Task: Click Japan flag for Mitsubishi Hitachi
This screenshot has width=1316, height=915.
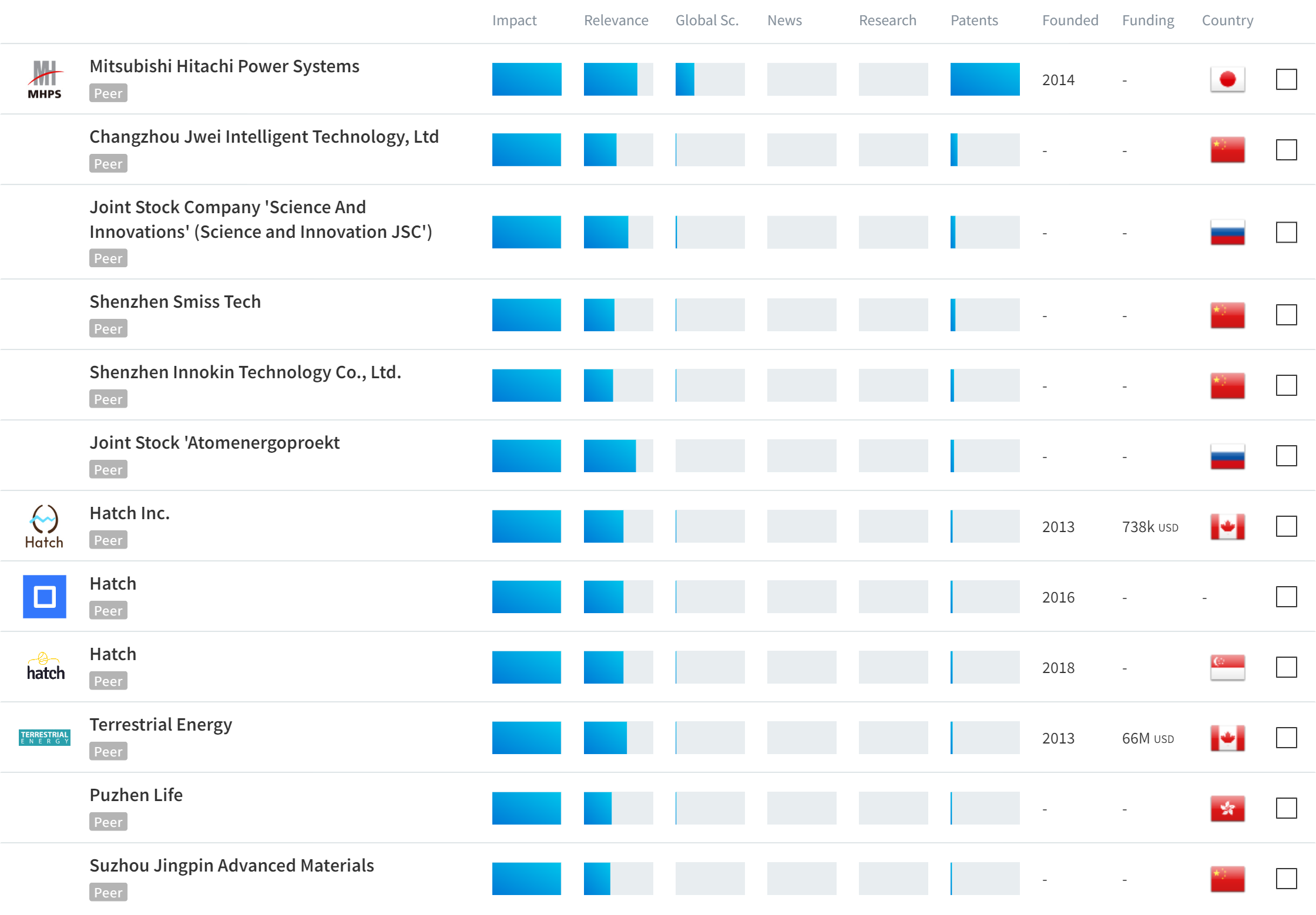Action: 1227,79
